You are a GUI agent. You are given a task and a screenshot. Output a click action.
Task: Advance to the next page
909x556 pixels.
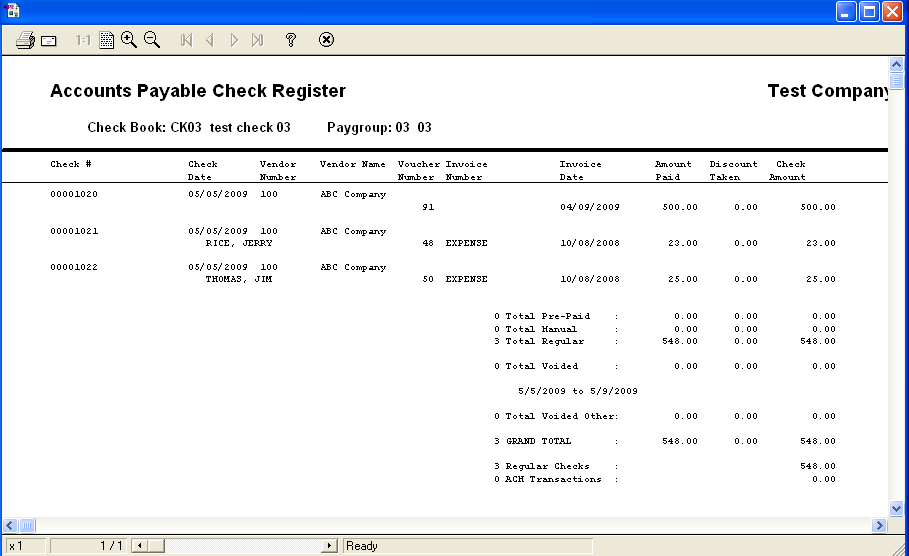234,40
